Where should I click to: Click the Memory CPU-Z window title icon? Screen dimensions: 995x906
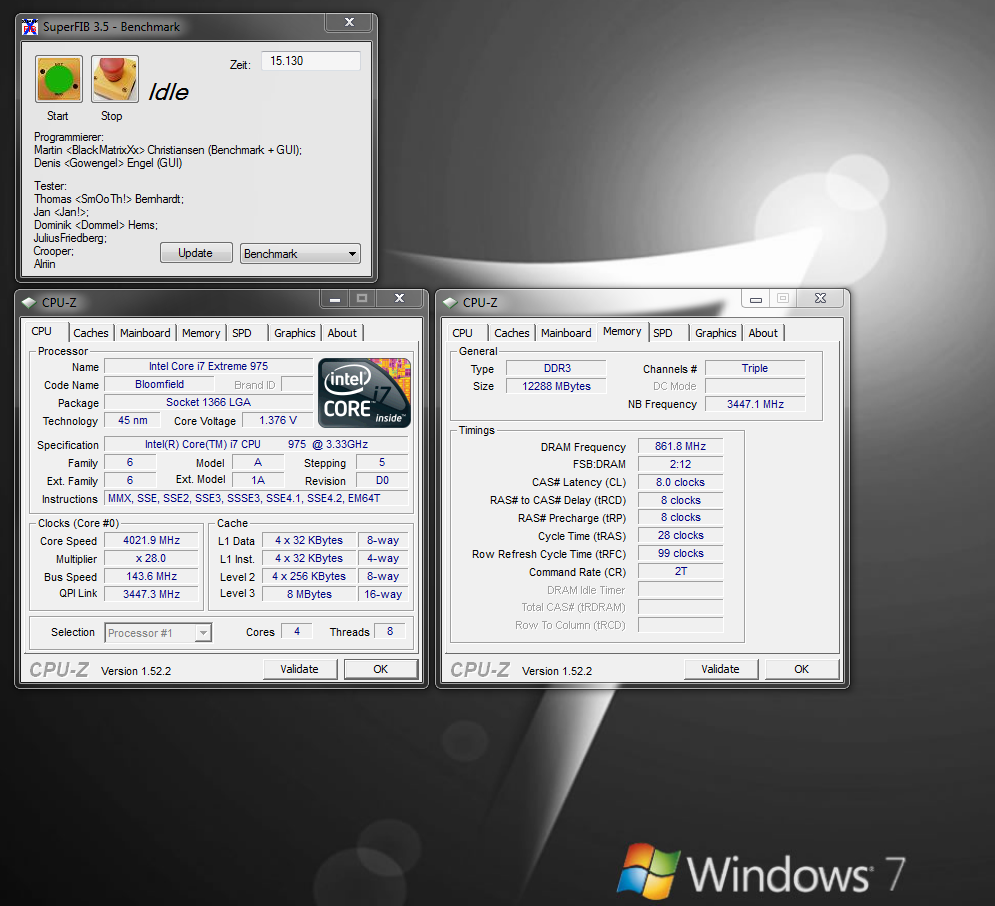coord(450,303)
